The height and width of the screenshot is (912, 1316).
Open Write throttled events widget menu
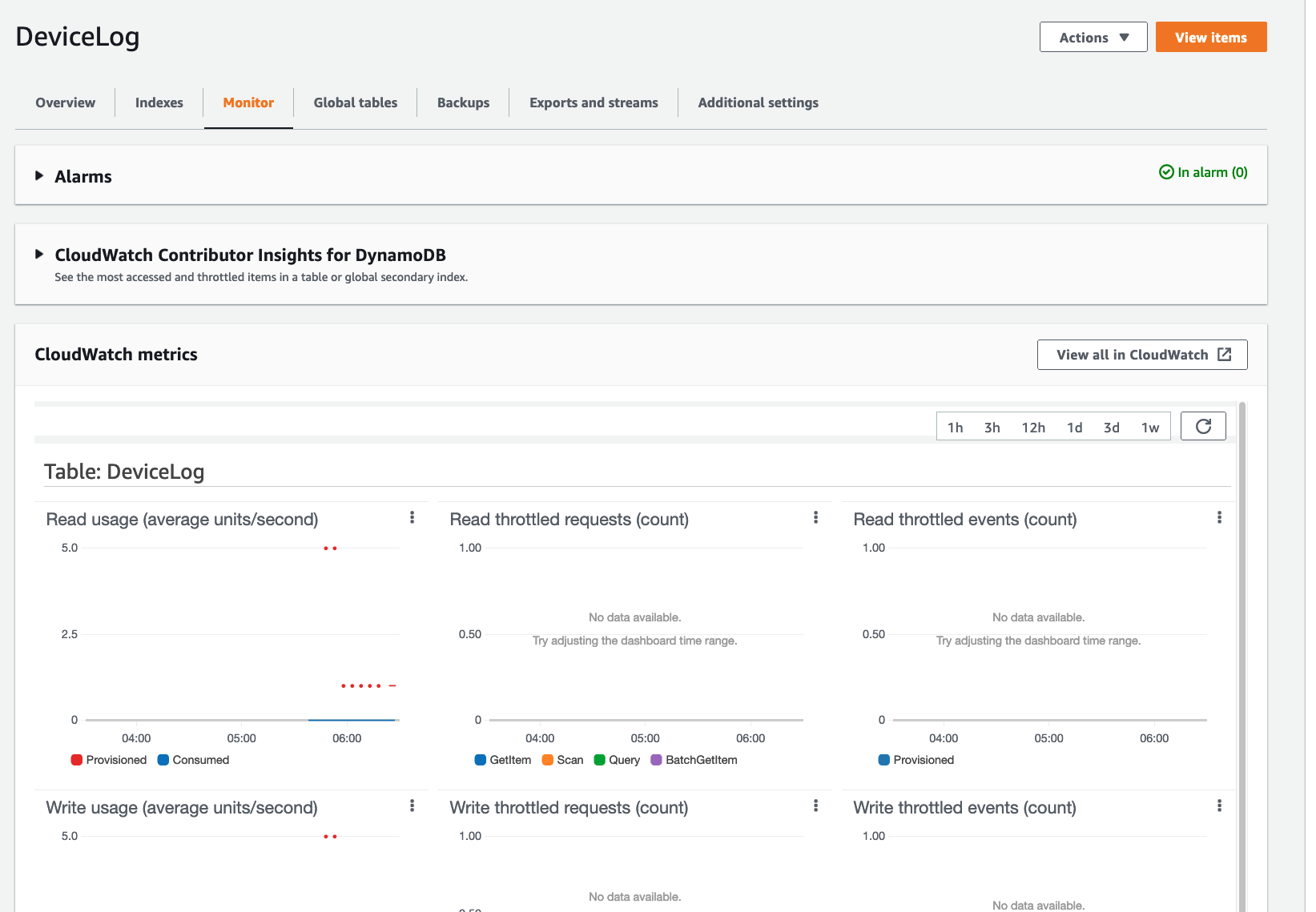point(1220,806)
